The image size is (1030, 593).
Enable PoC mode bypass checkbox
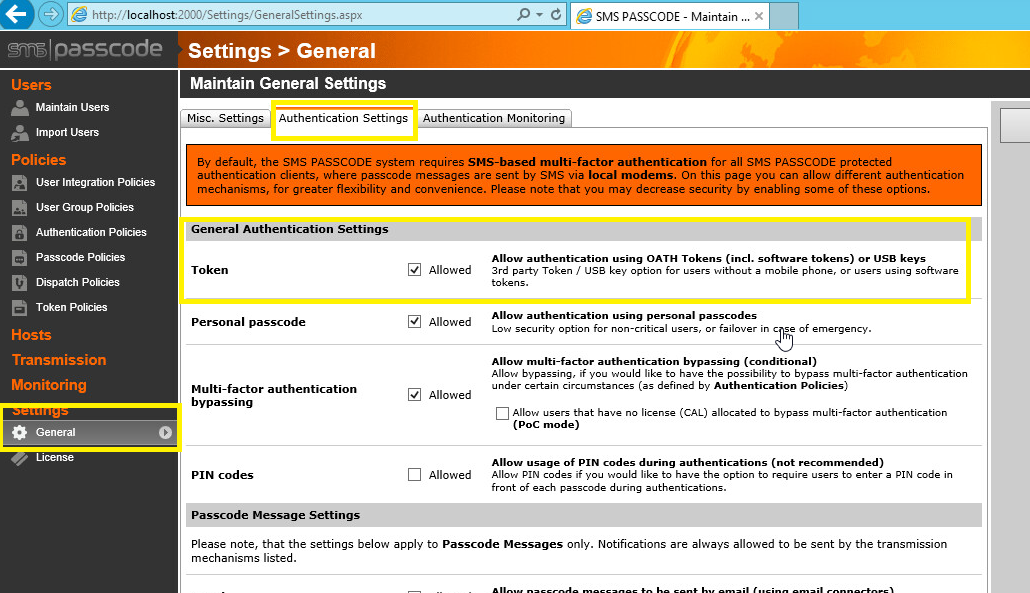click(503, 413)
